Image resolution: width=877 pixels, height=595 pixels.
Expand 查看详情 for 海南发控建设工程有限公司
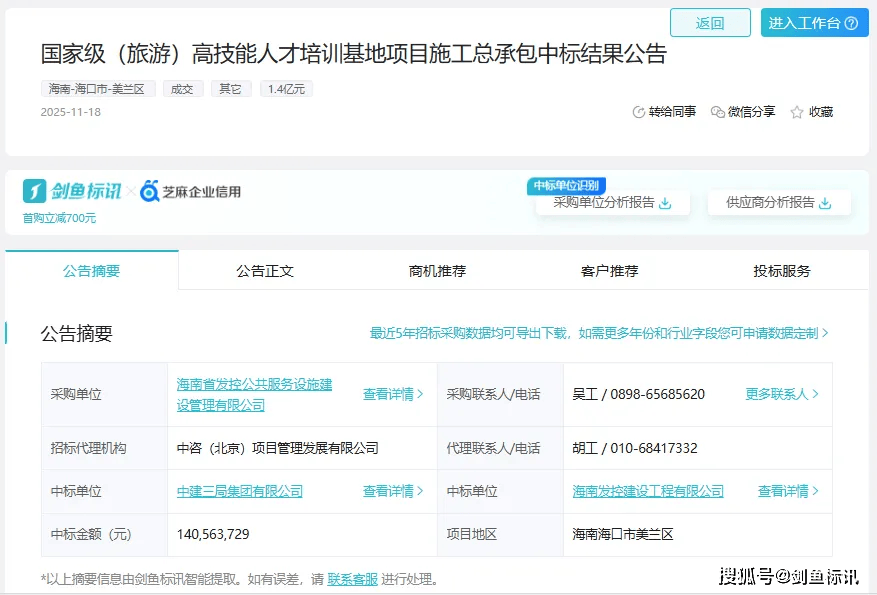[788, 491]
